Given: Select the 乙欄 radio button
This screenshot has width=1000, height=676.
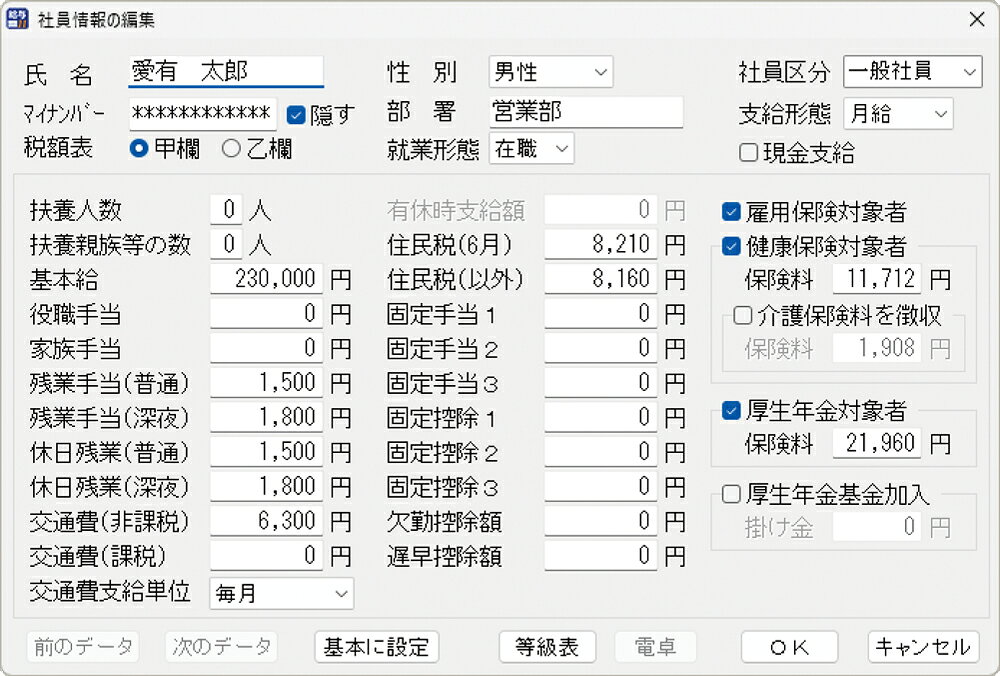Looking at the screenshot, I should pyautogui.click(x=232, y=149).
